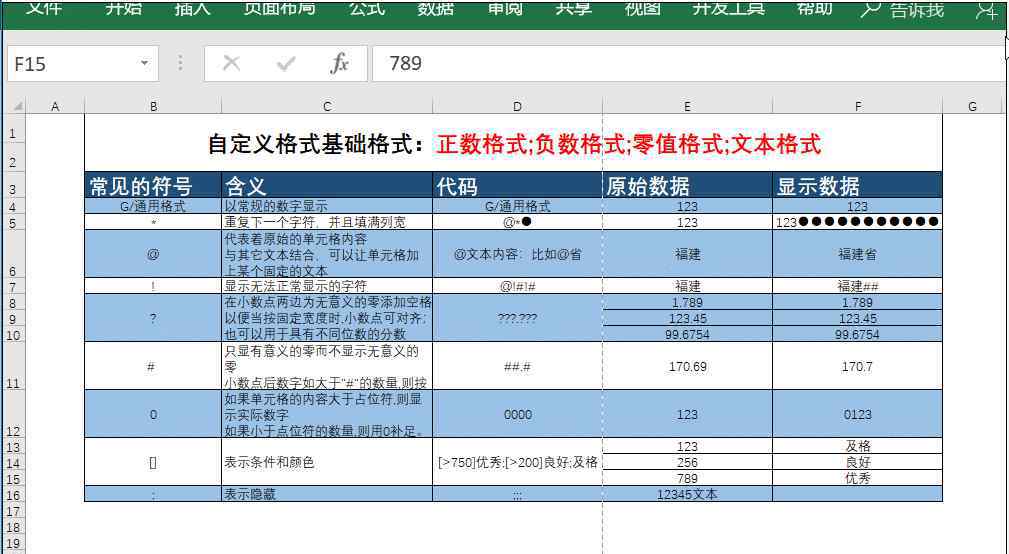1009x554 pixels.
Task: Click the formula bar showing 789
Action: pyautogui.click(x=688, y=64)
